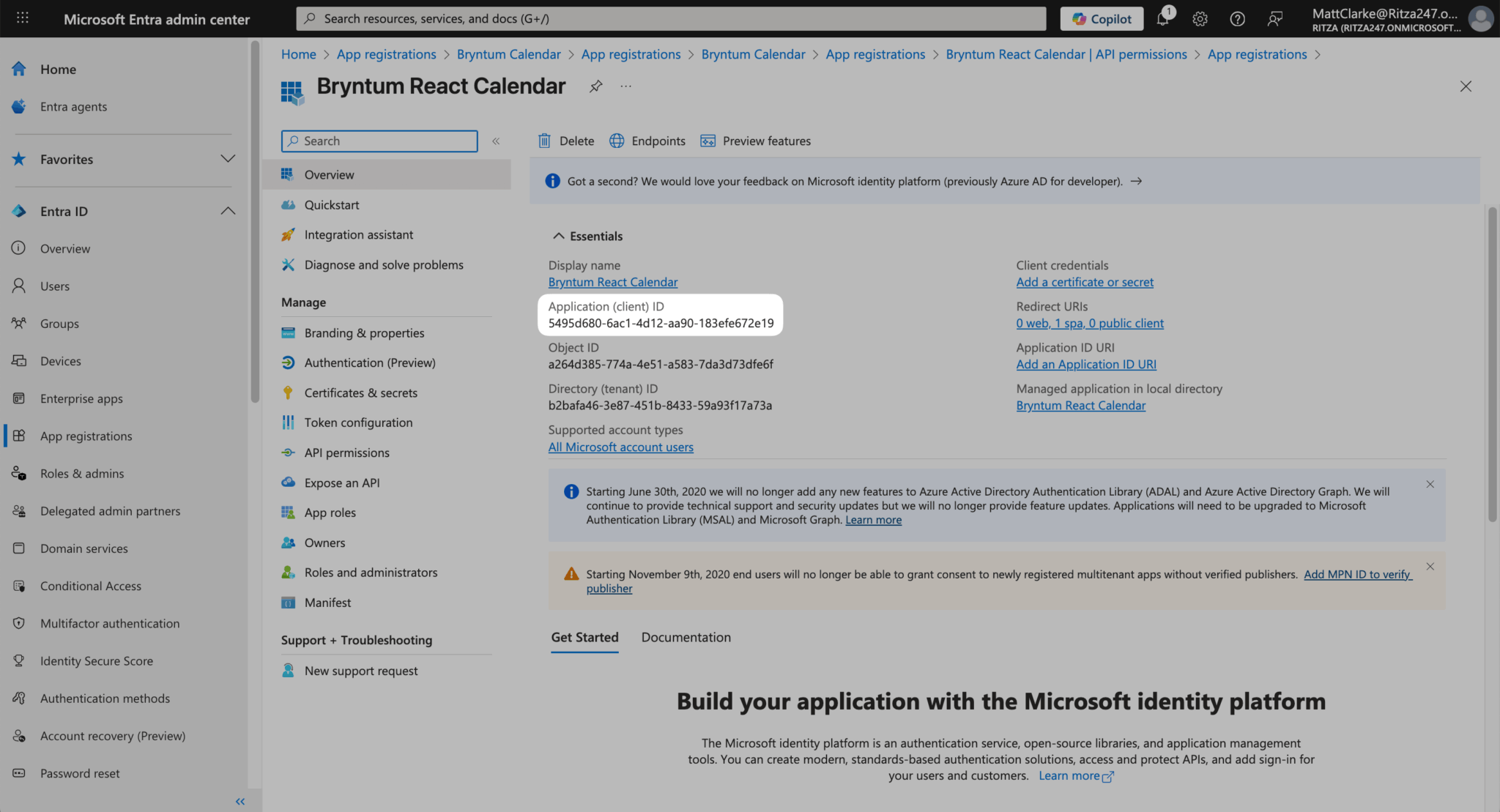This screenshot has width=1500, height=812.
Task: Switch to the Documentation tab
Action: pyautogui.click(x=686, y=637)
